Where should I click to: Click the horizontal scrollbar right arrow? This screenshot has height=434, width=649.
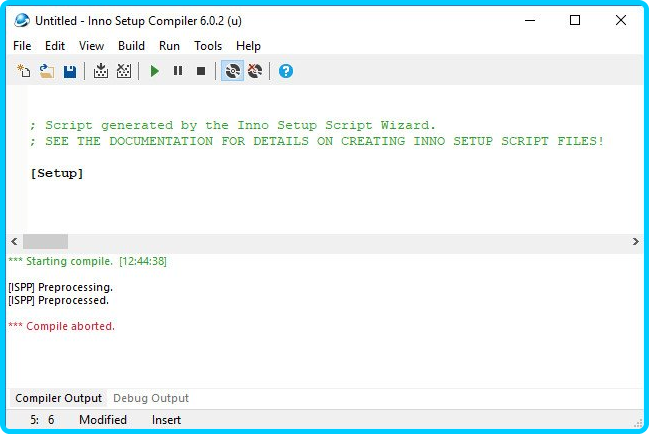pos(635,242)
